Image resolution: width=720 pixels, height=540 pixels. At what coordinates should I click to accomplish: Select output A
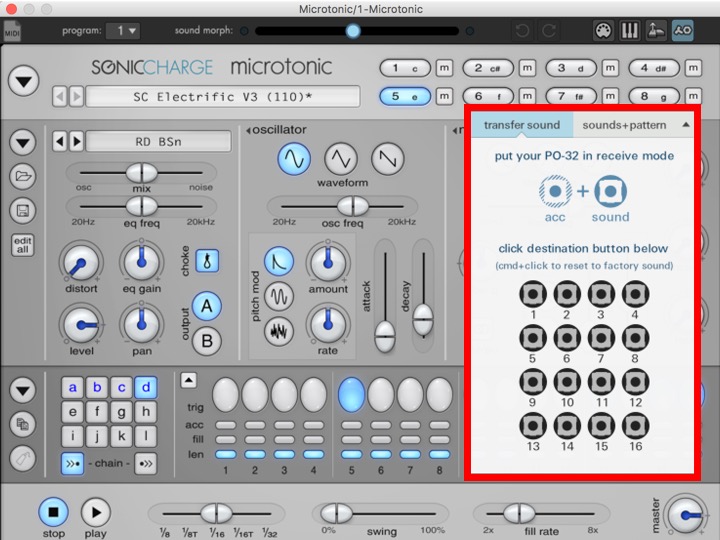[207, 306]
